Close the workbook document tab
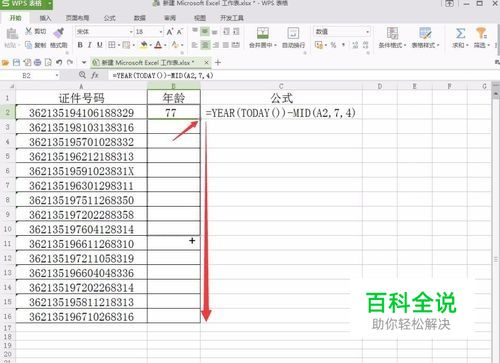This screenshot has height=363, width=500. click(206, 62)
